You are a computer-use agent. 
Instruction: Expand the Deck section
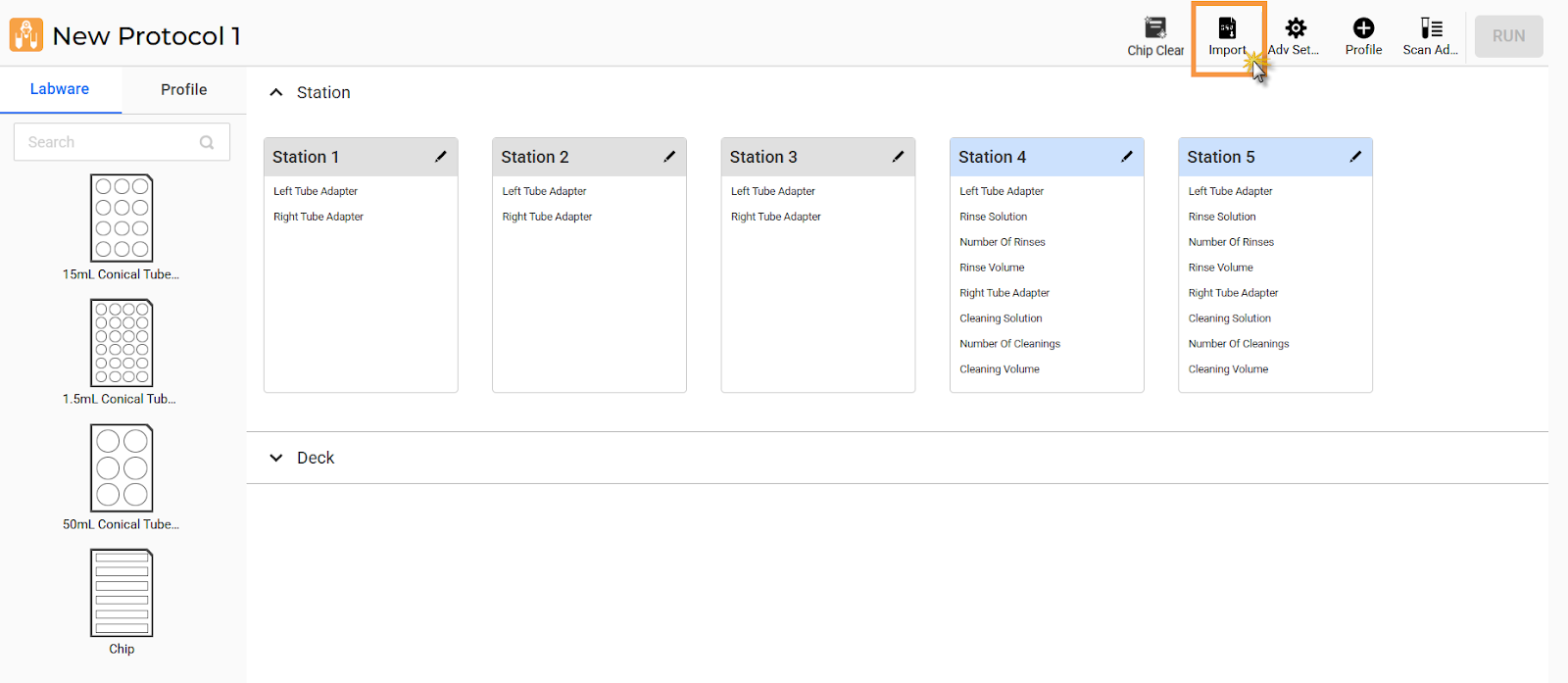276,458
